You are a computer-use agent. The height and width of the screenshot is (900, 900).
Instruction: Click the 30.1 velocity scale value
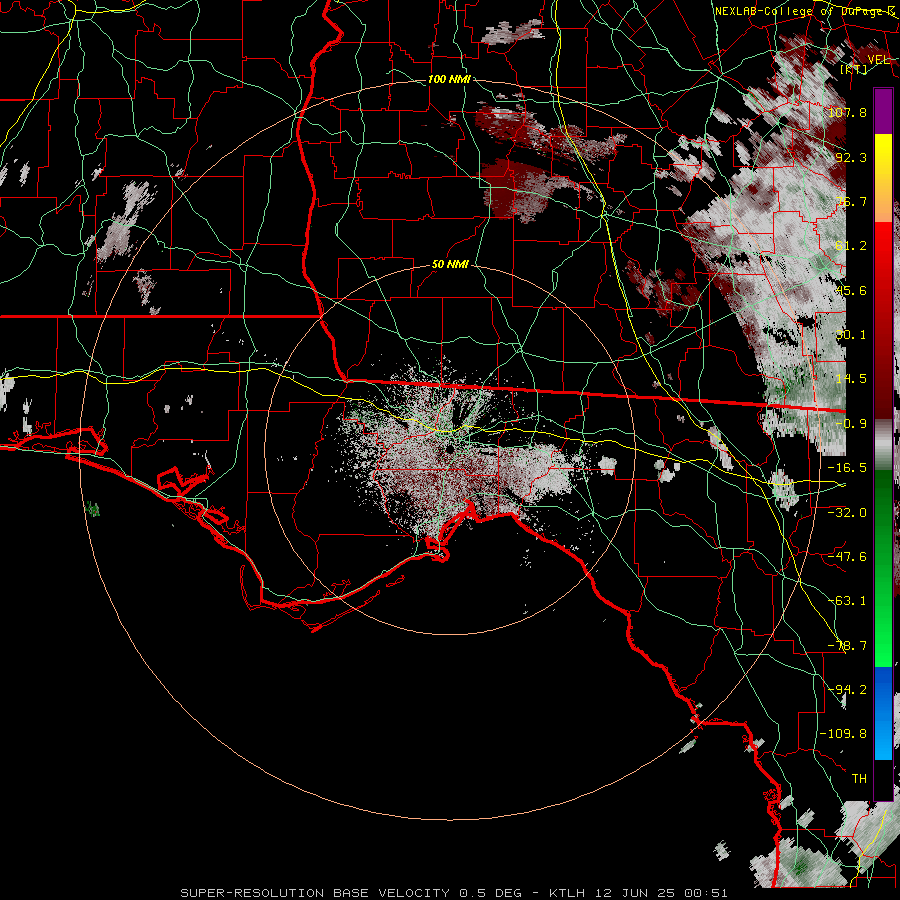coord(851,335)
